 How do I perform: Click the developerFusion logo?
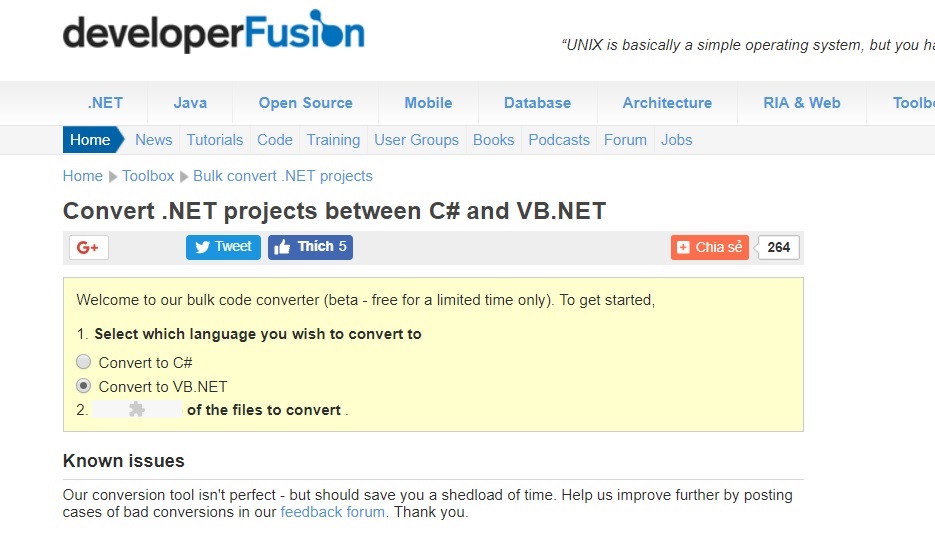pyautogui.click(x=213, y=33)
